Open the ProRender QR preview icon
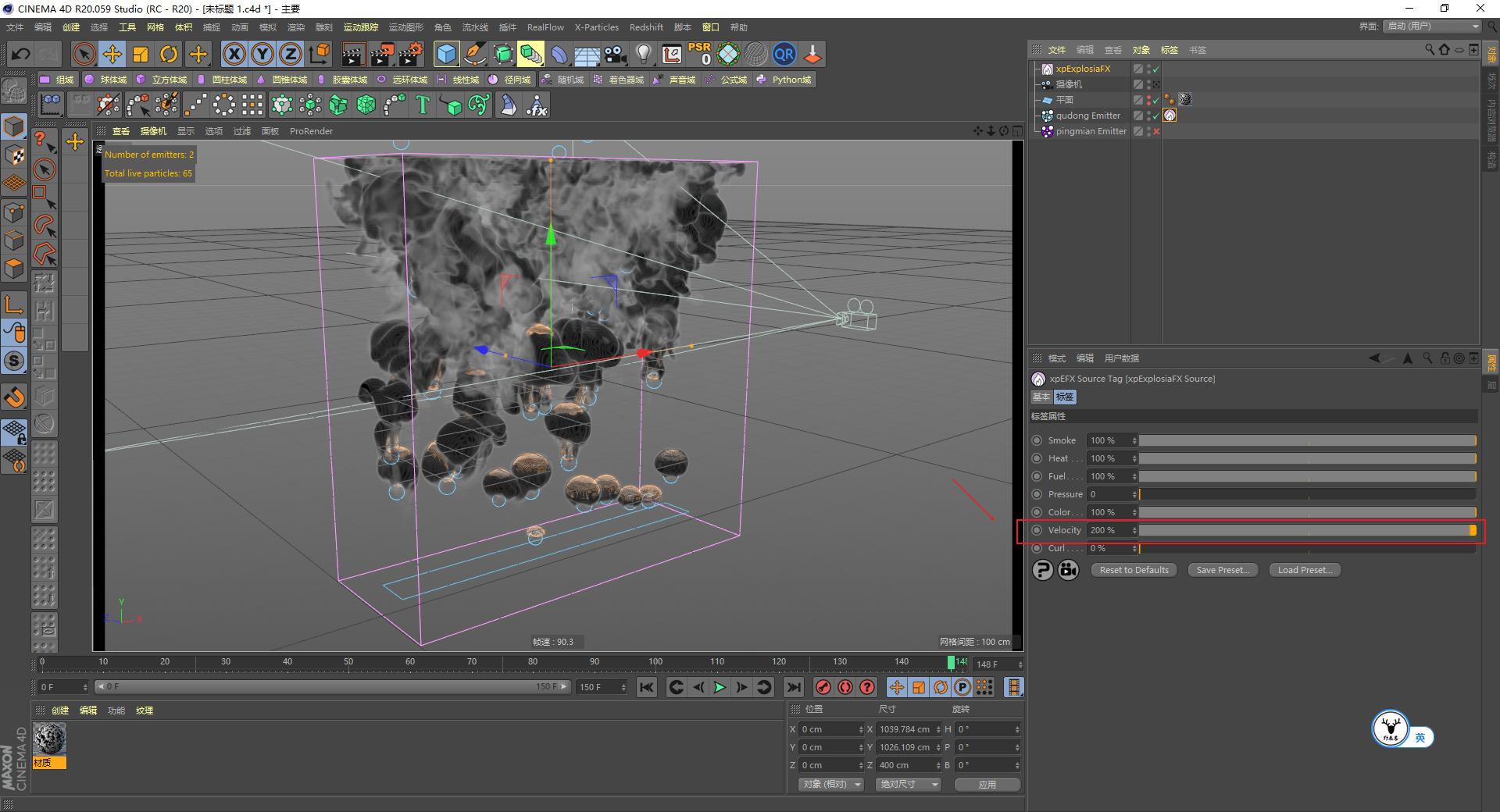This screenshot has height=812, width=1500. pos(784,54)
